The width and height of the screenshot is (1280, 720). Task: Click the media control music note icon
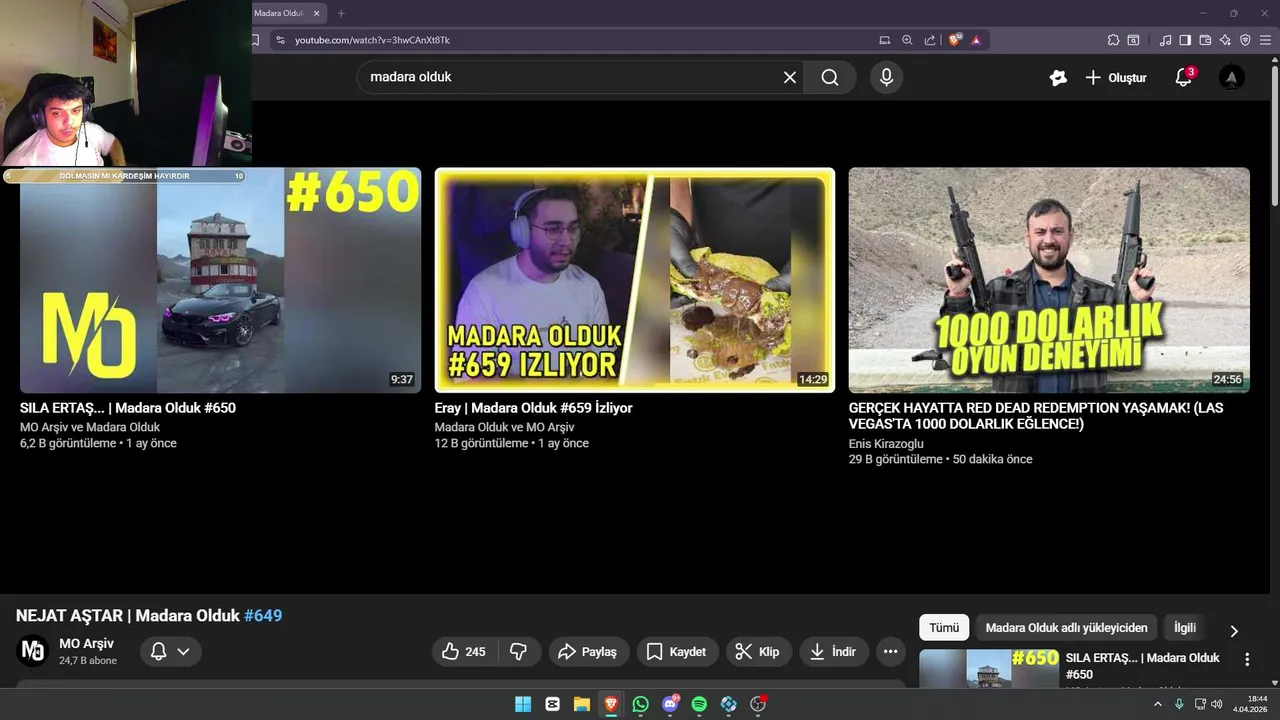(1165, 40)
